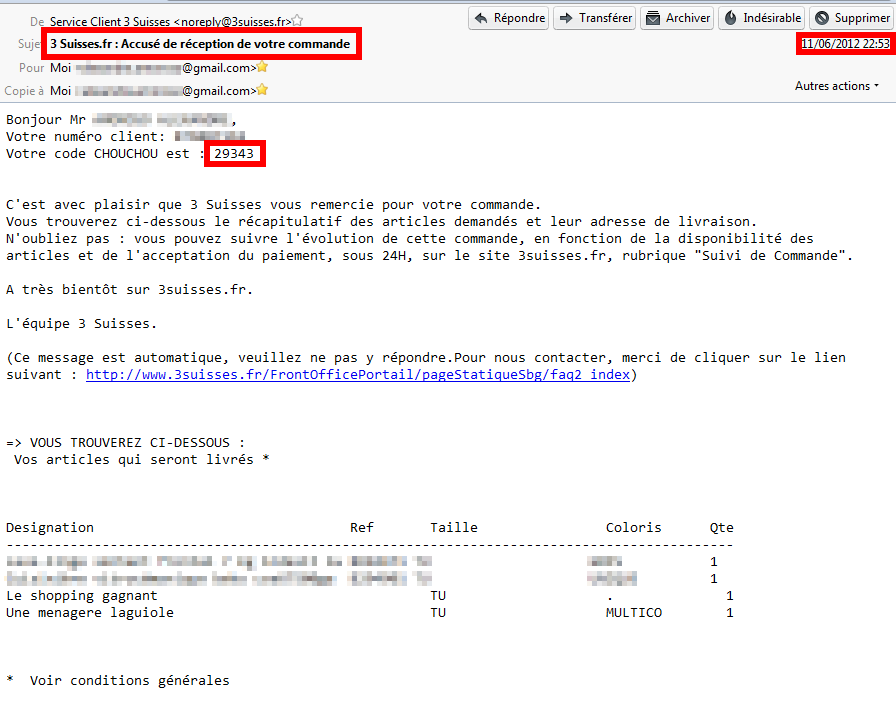This screenshot has height=707, width=896.
Task: Select the sender address noreply@3suisses.fr
Action: tap(234, 22)
